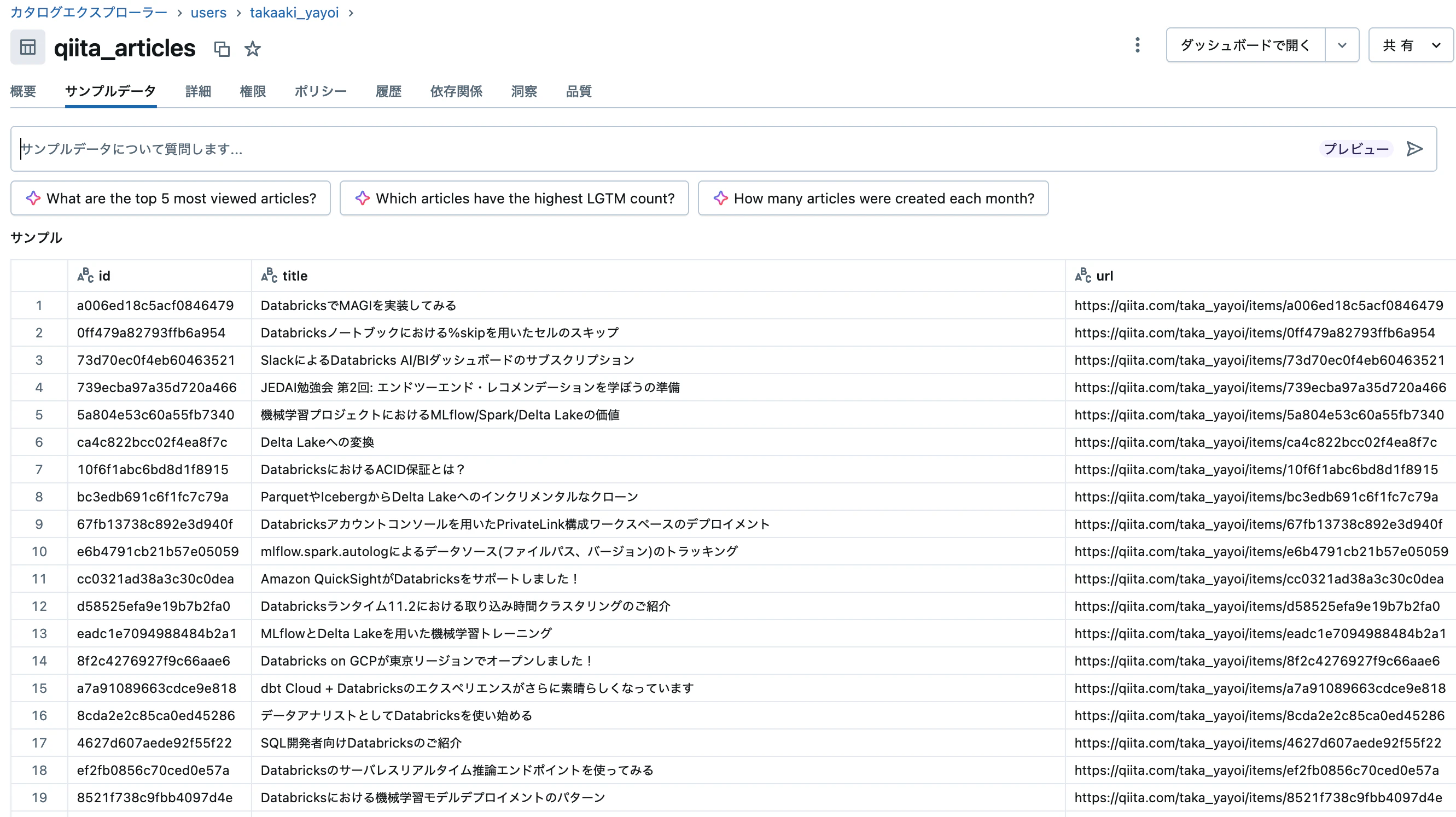Click url ending in 73d70ec0f4eb60463521
The width and height of the screenshot is (1456, 817).
click(1259, 360)
